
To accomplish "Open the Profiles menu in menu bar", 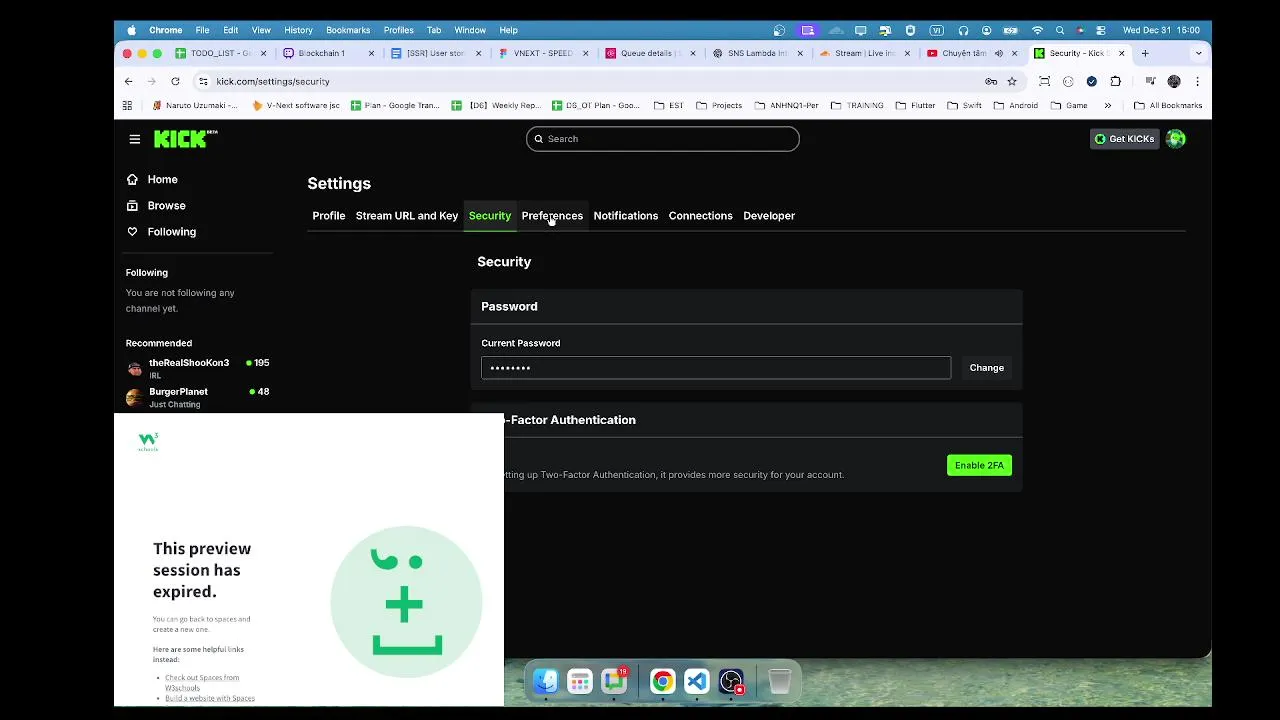I will (398, 30).
